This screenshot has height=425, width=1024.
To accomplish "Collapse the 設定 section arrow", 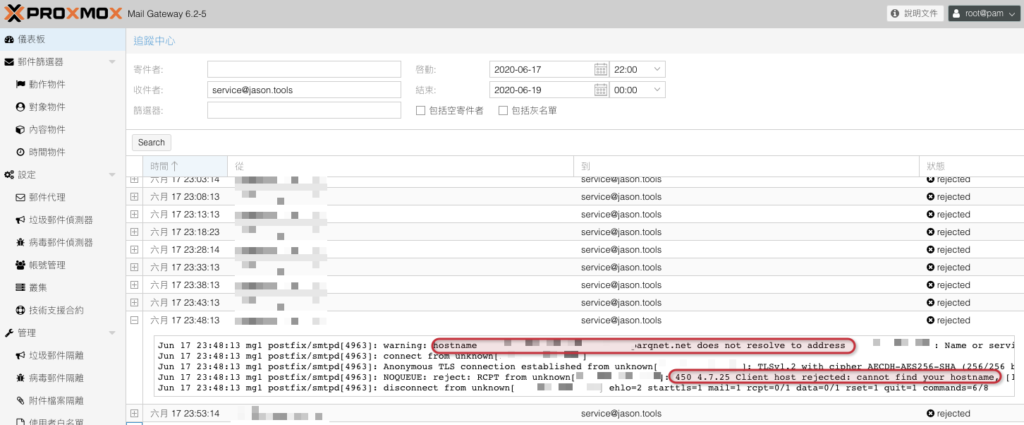I will point(112,175).
